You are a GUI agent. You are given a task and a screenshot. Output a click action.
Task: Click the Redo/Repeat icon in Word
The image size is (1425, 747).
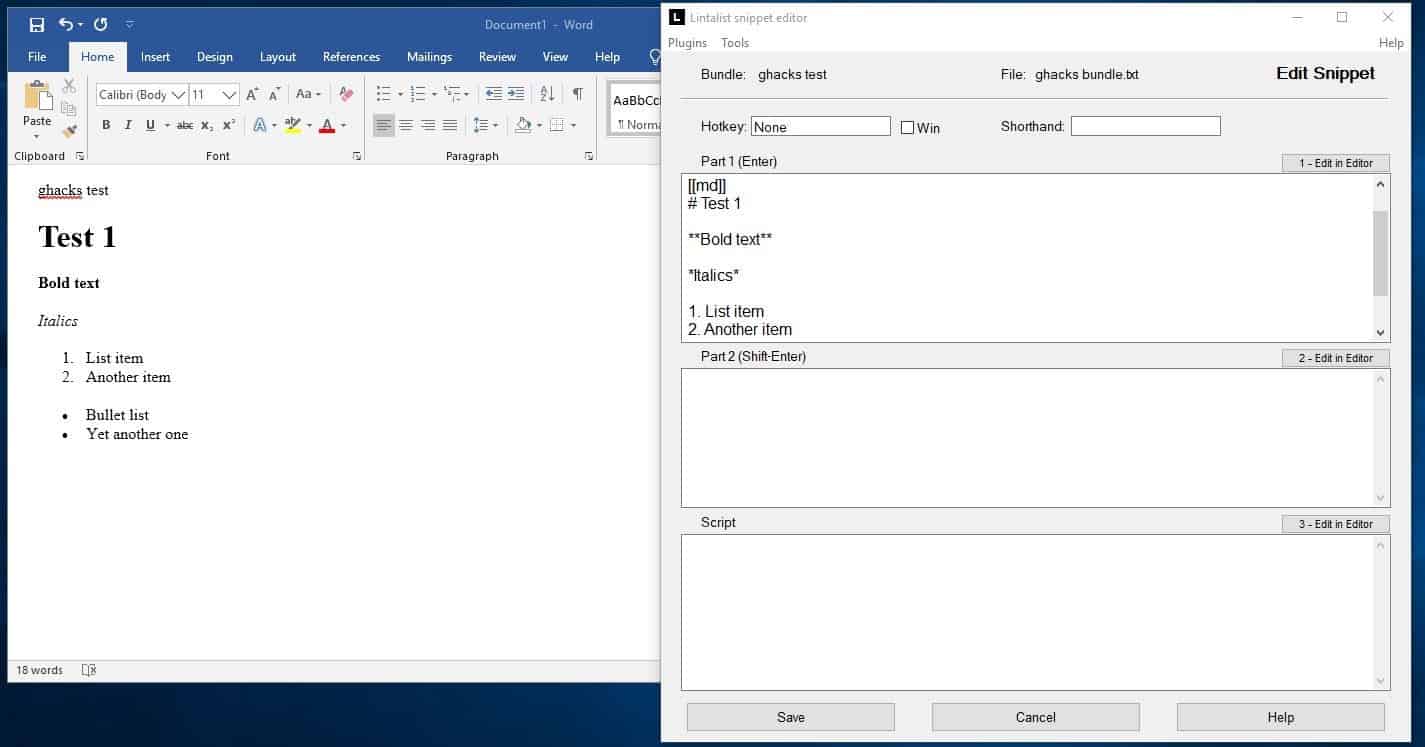pos(100,24)
